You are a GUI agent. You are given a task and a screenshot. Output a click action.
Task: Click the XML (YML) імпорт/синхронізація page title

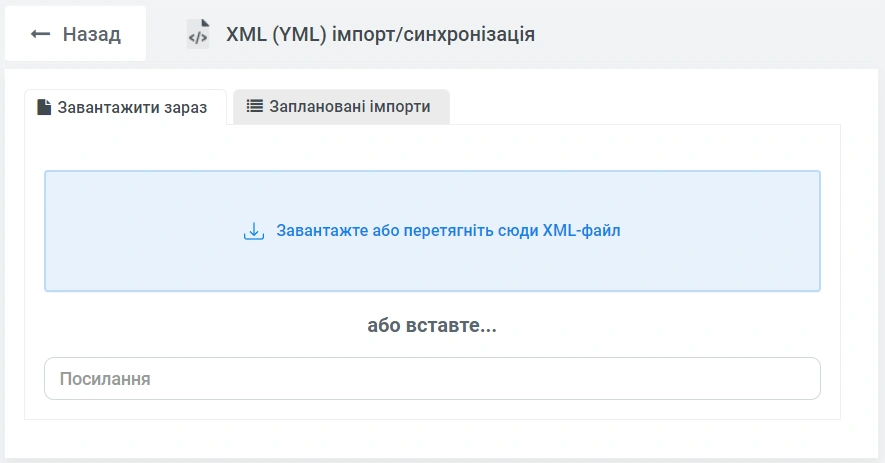pos(380,34)
